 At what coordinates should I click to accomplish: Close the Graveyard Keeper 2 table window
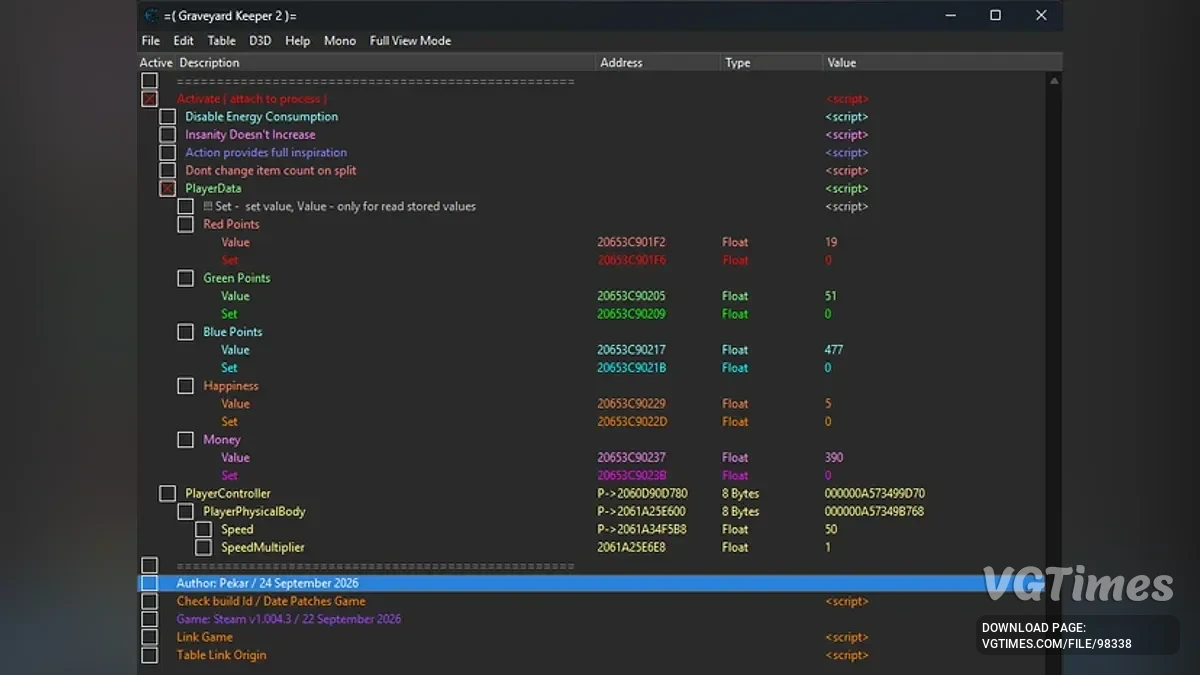pyautogui.click(x=1041, y=15)
